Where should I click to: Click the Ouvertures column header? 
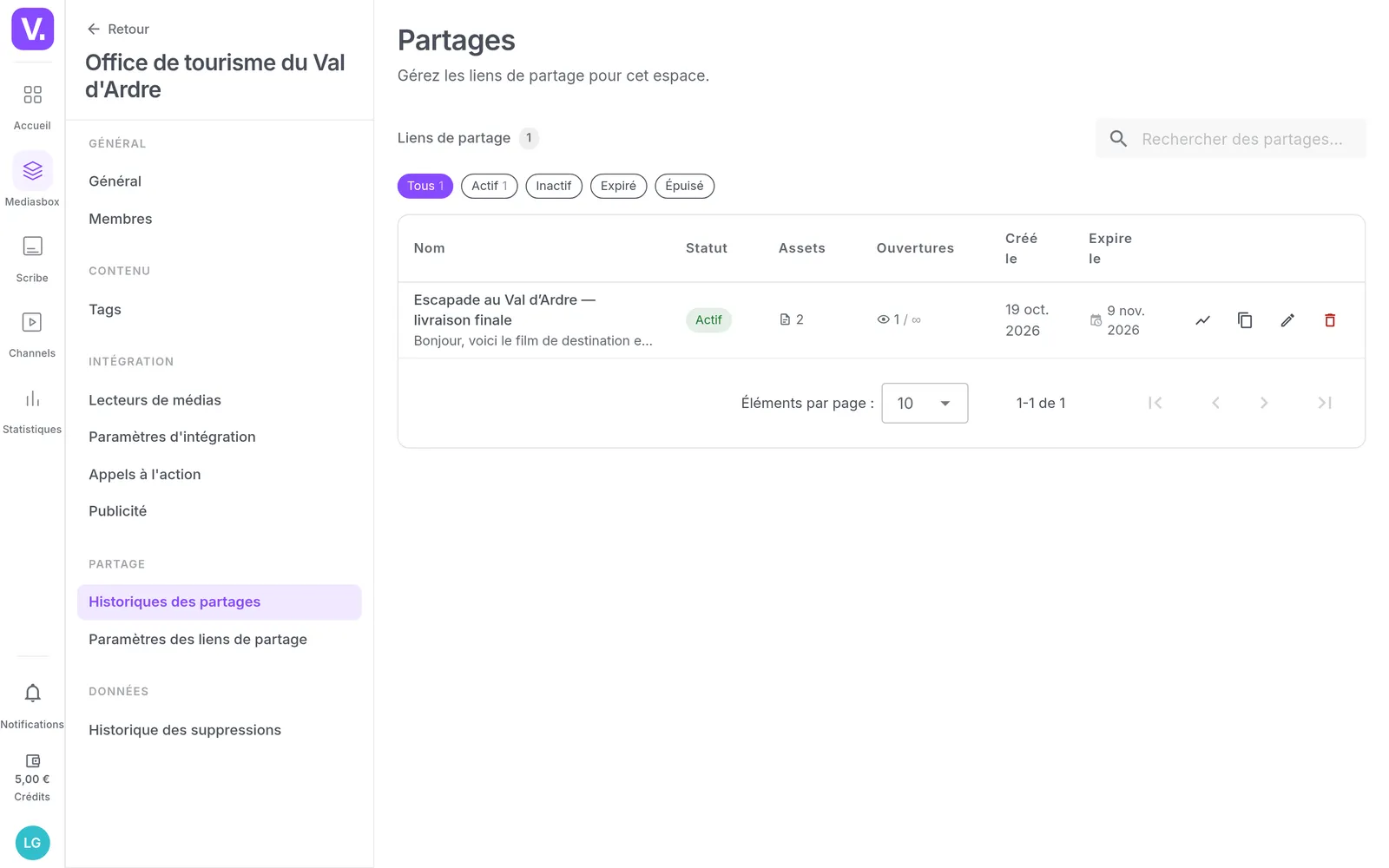point(915,248)
